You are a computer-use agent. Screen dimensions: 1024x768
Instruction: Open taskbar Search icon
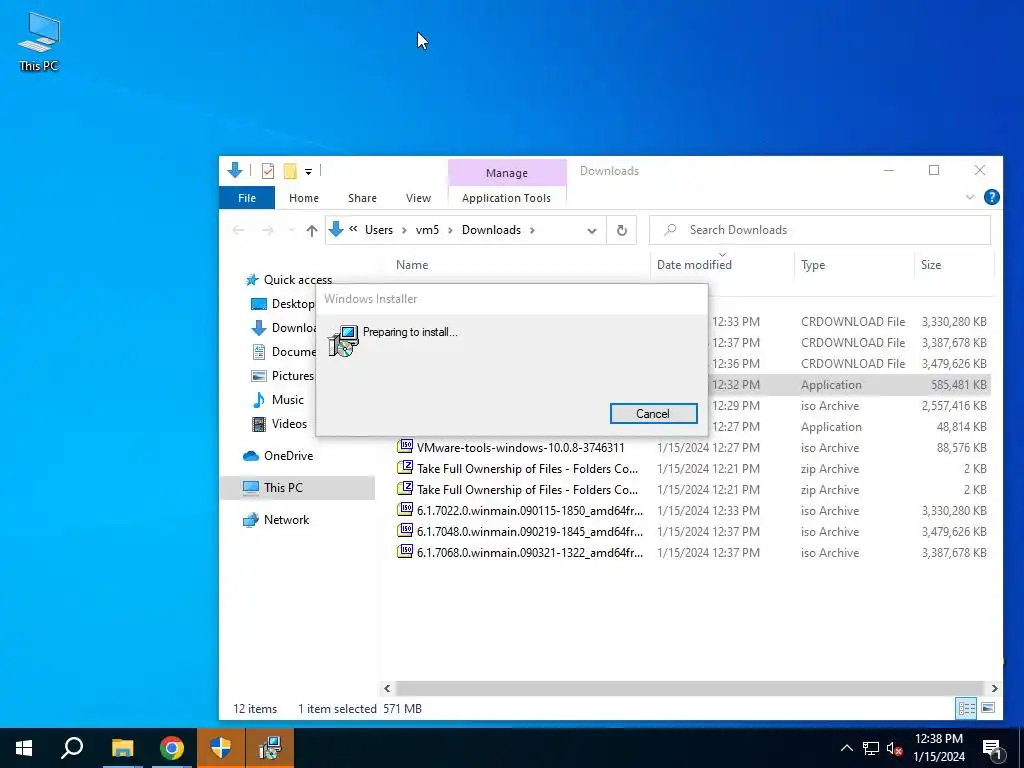click(x=72, y=748)
